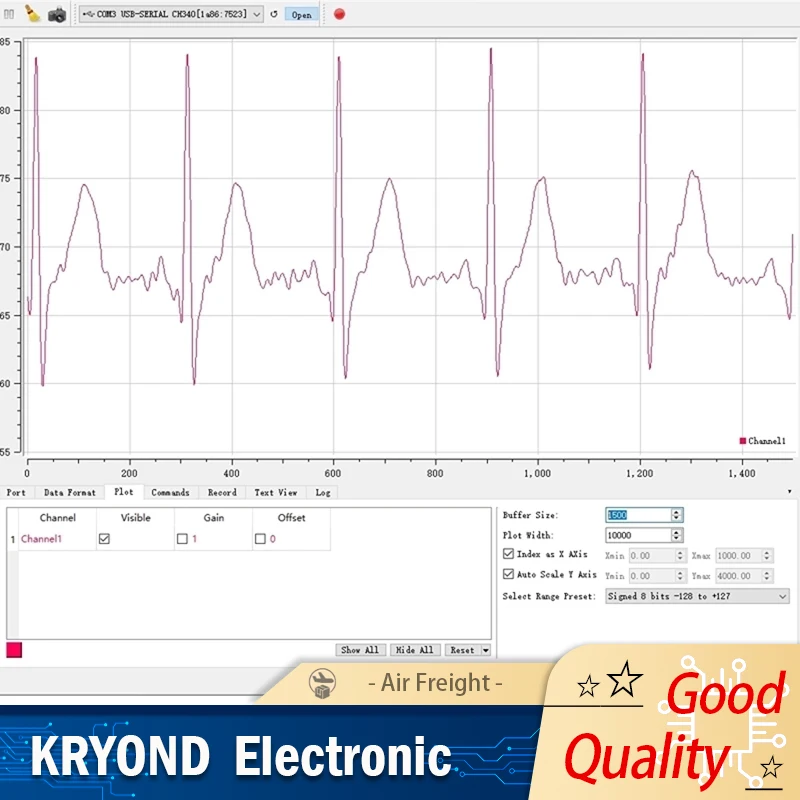Open the Select Range Preset dropdown
800x800 pixels.
coord(697,596)
